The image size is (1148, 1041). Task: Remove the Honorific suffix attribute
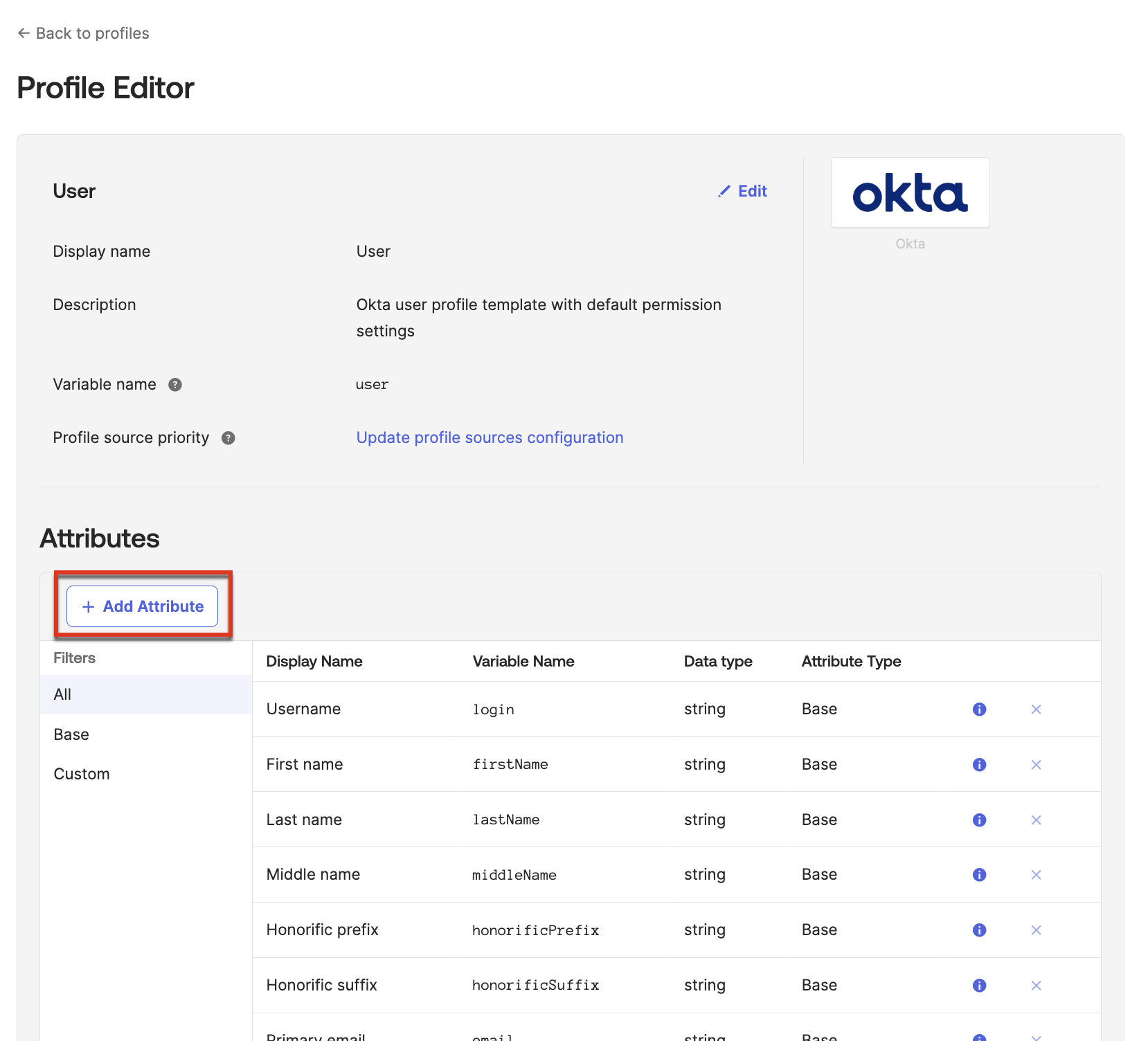[1036, 985]
